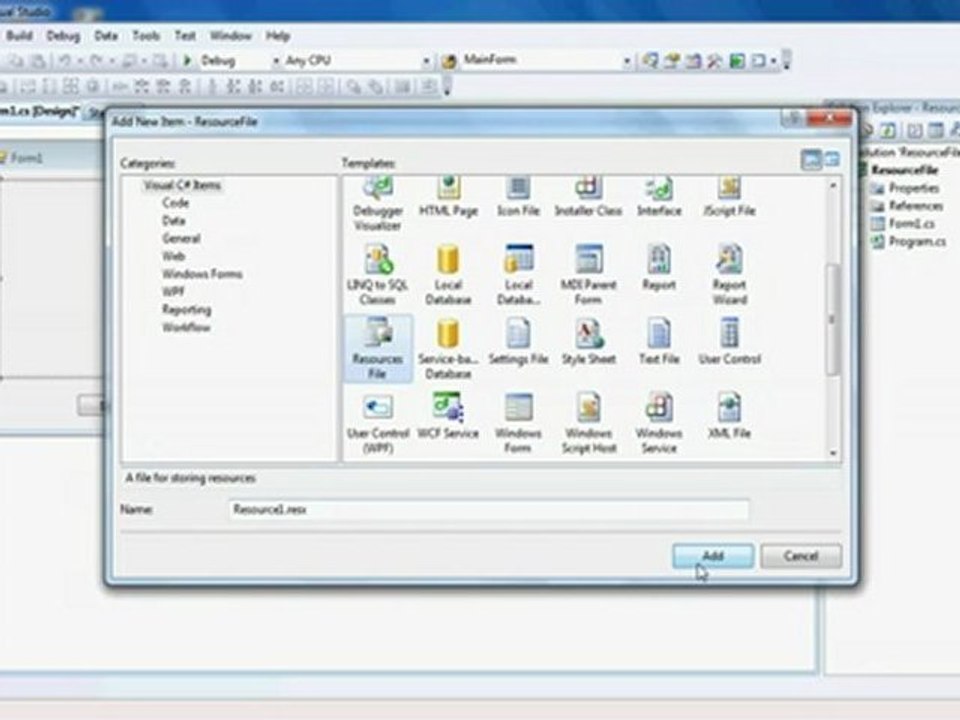Choose the Local Database template
The width and height of the screenshot is (960, 720).
click(x=448, y=275)
